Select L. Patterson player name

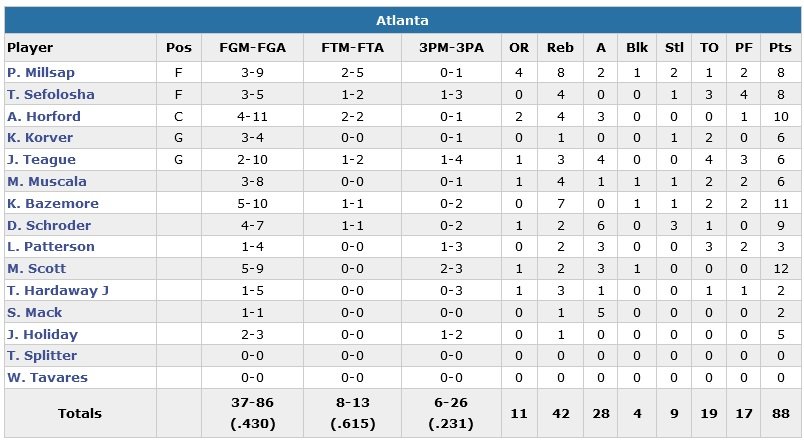51,247
